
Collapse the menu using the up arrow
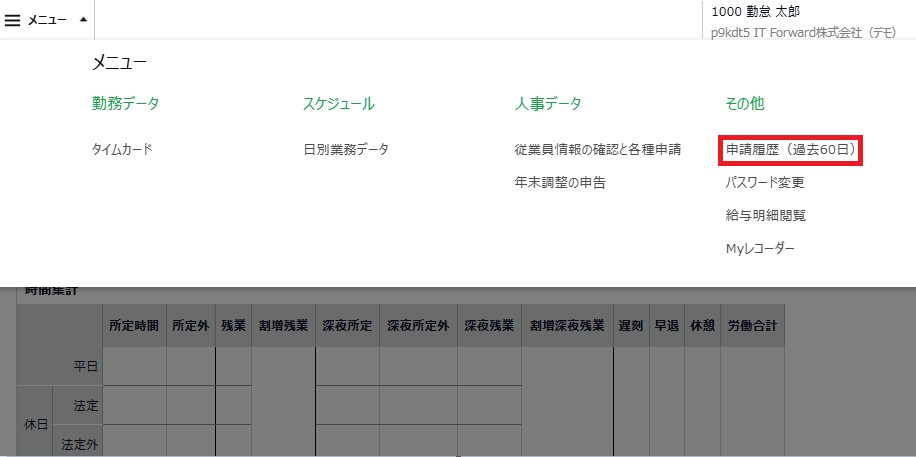pos(83,20)
